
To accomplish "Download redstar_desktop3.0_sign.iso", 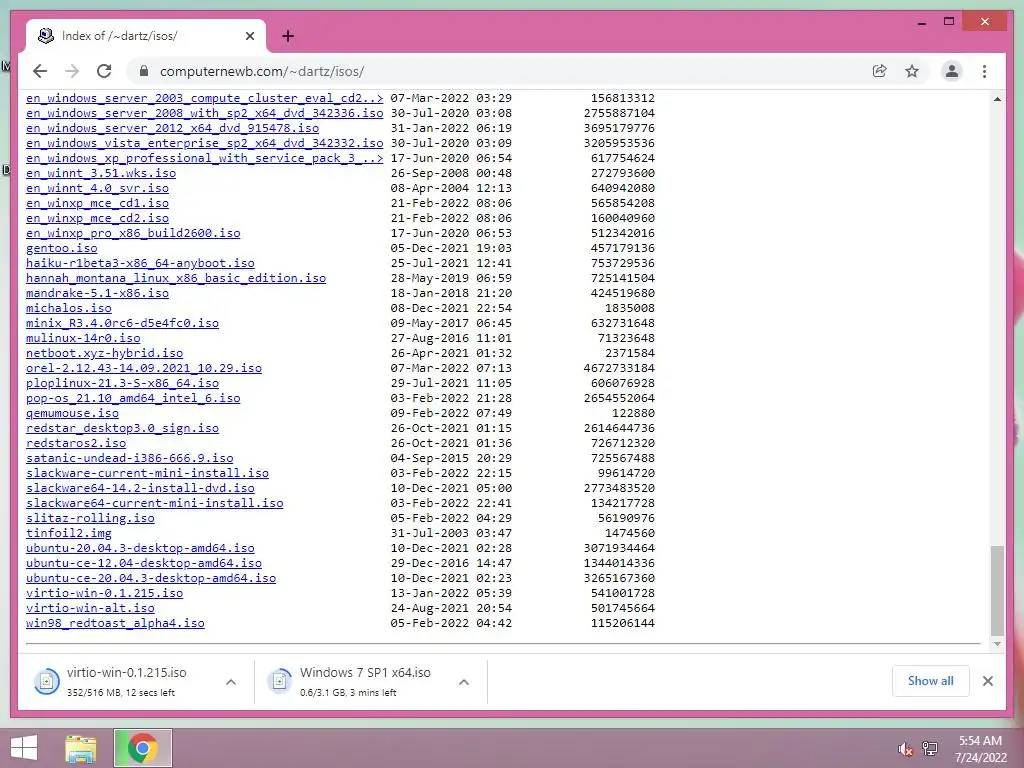I will click(x=122, y=428).
